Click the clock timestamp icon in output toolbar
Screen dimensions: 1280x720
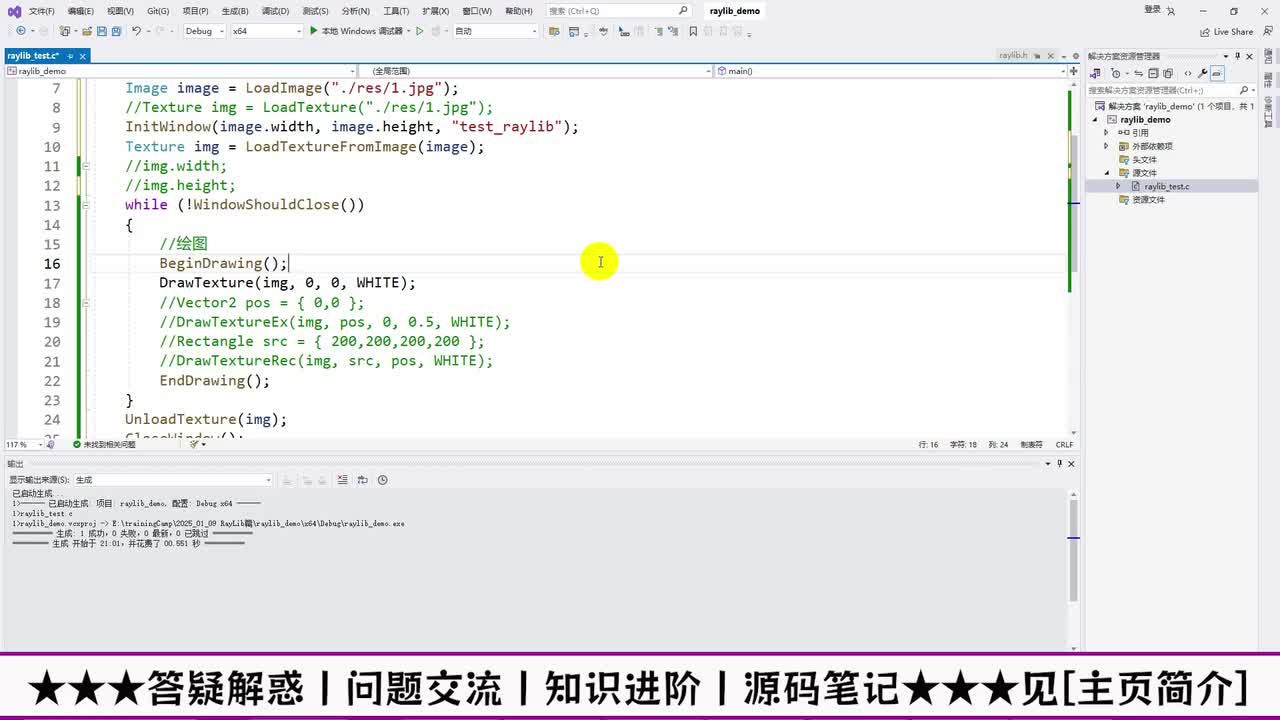tap(382, 480)
